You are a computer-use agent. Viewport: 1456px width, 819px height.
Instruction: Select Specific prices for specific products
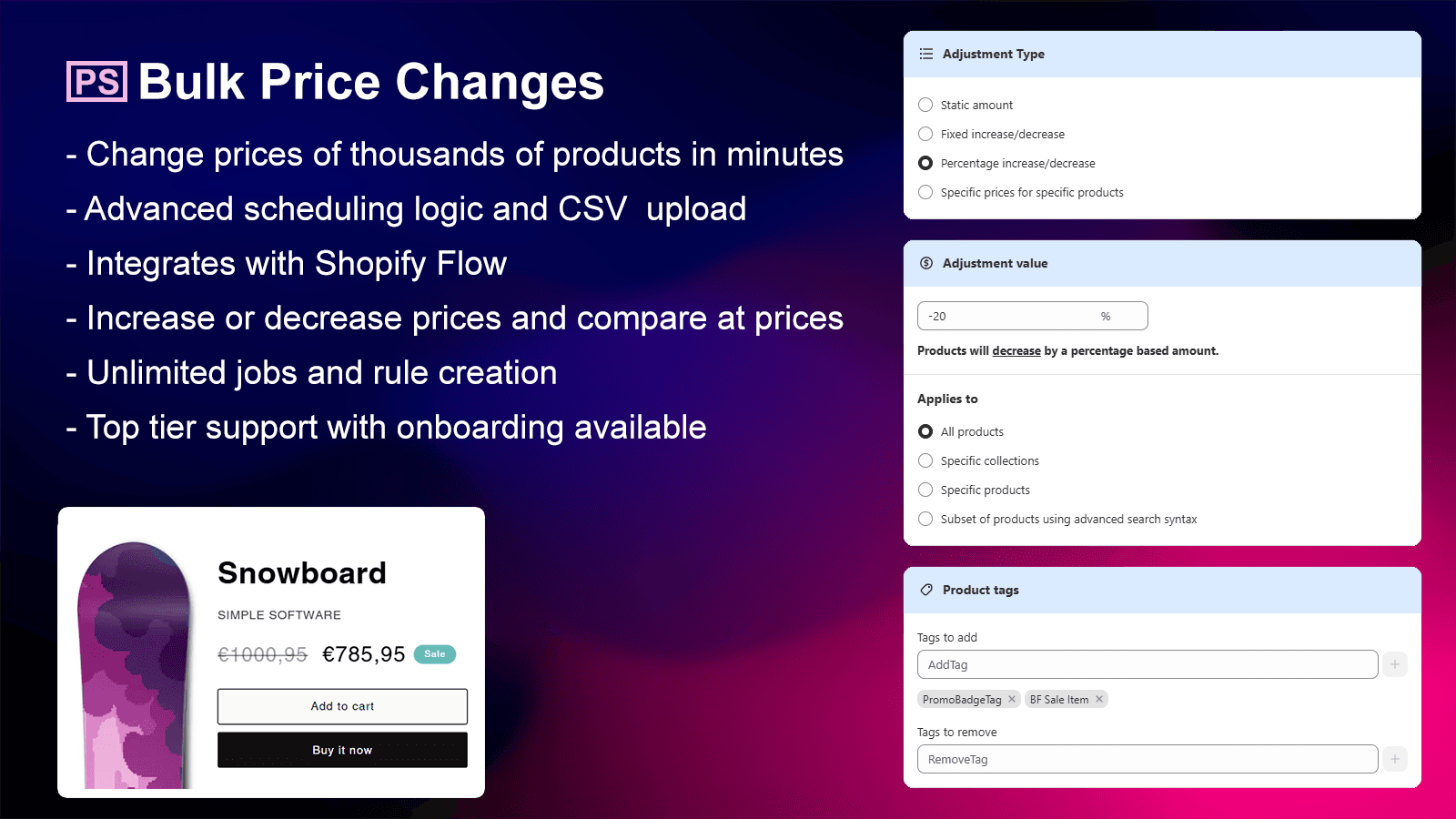(925, 192)
